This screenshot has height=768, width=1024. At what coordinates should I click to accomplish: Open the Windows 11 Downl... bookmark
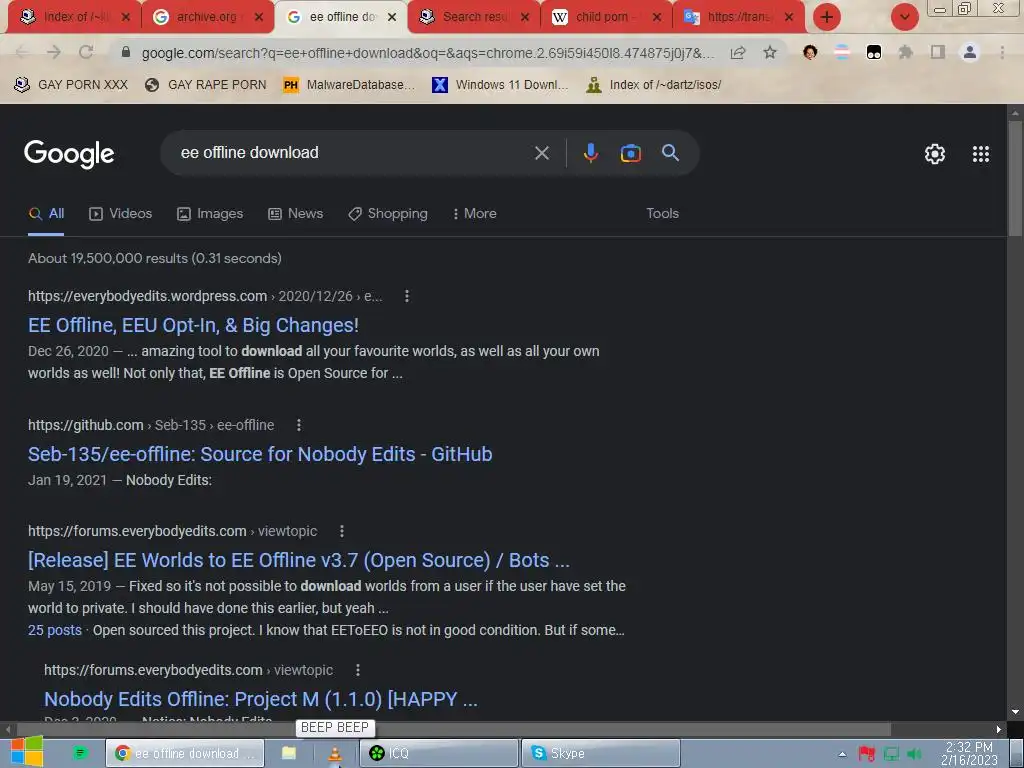(500, 85)
